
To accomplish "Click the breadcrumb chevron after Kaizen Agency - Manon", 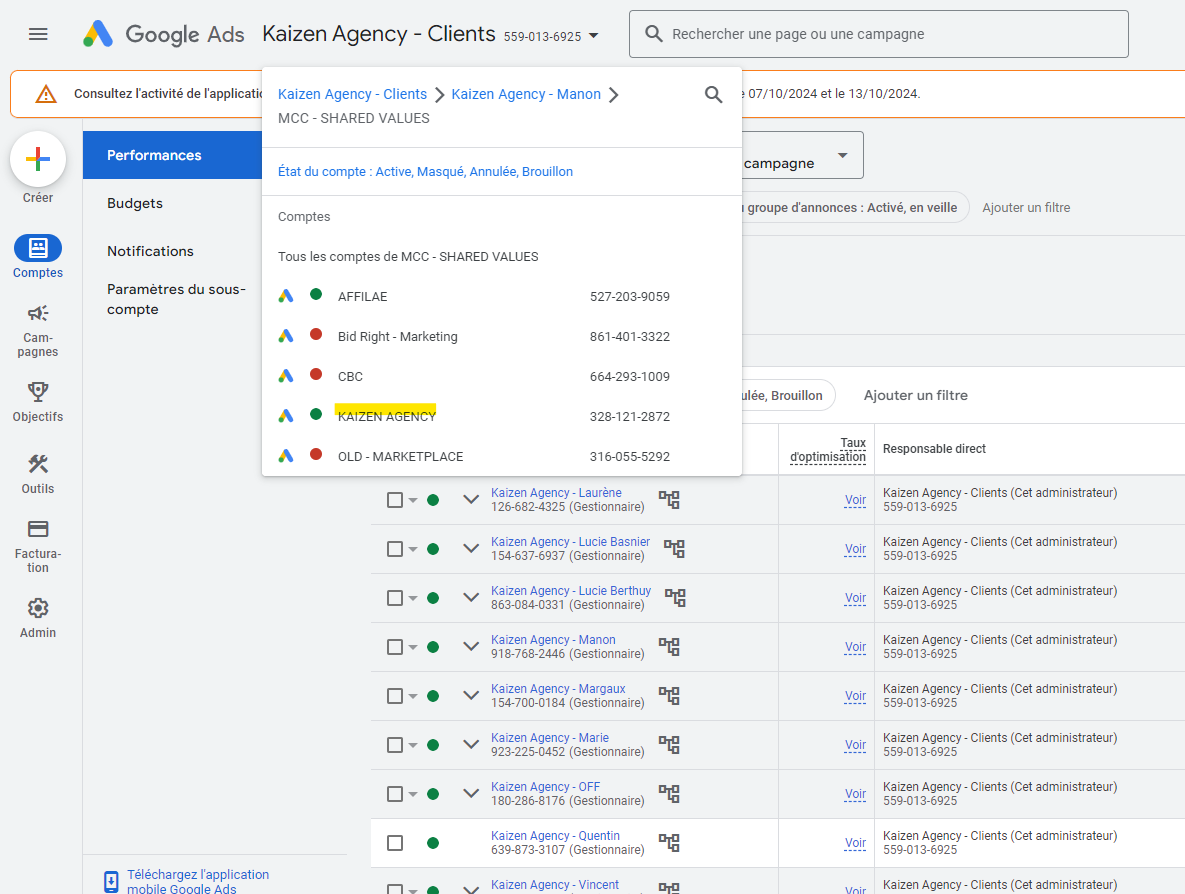I will [x=614, y=94].
